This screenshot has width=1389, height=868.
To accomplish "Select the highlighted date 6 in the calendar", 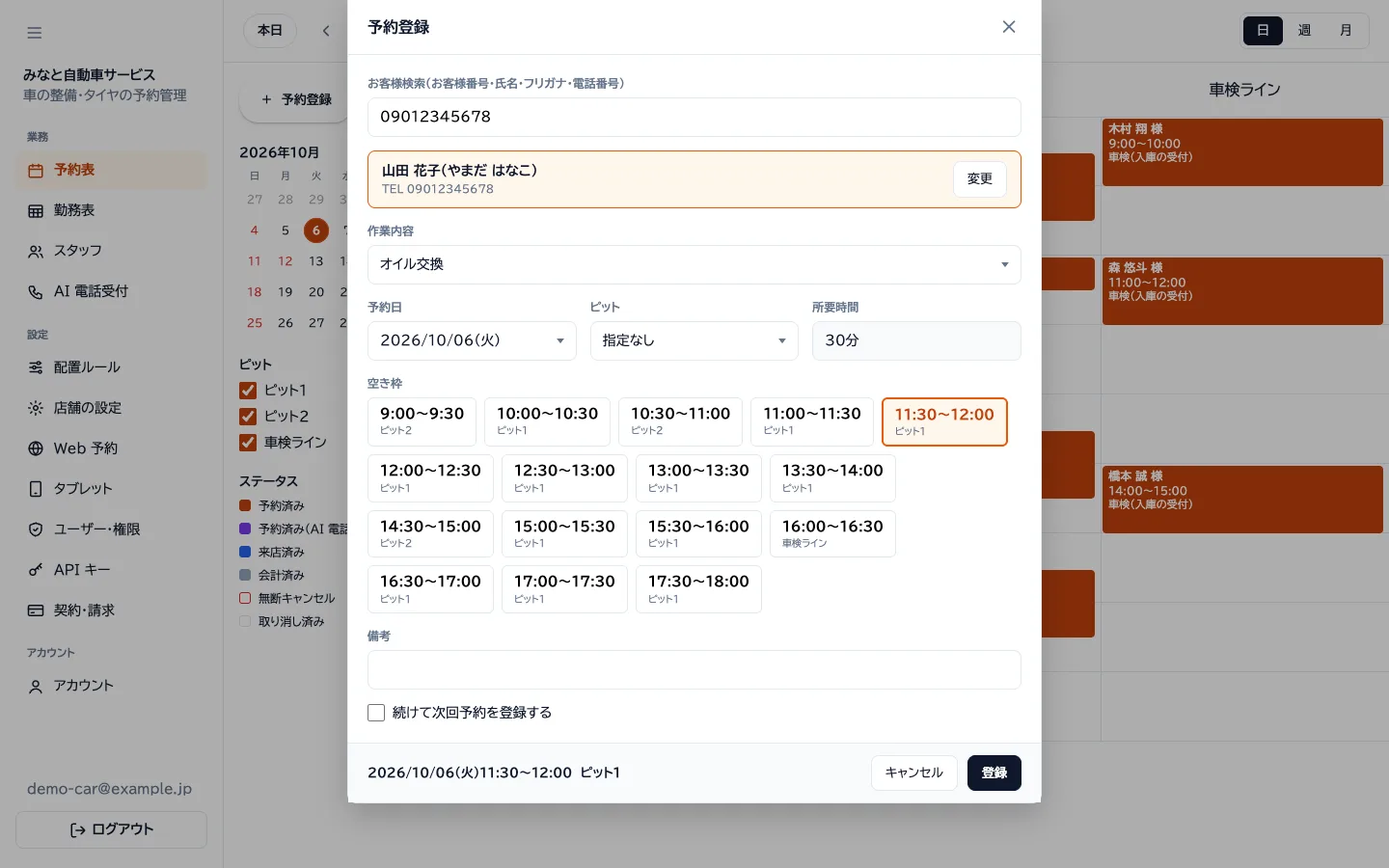I will tap(316, 231).
